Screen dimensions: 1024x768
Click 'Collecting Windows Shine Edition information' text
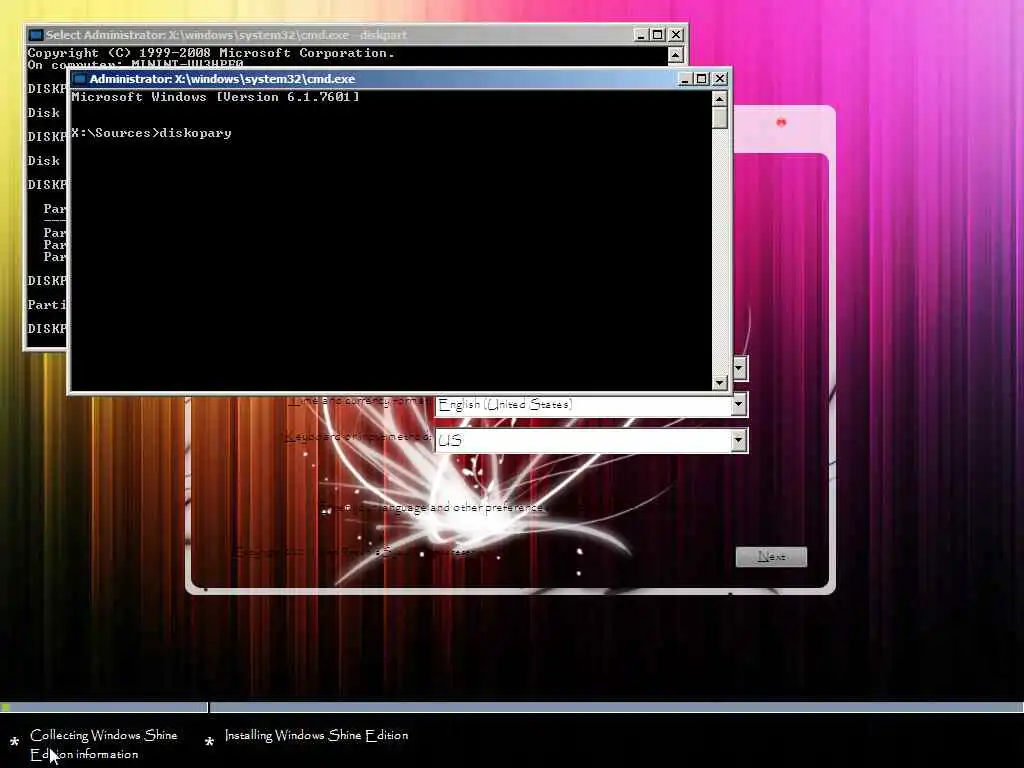tap(104, 744)
